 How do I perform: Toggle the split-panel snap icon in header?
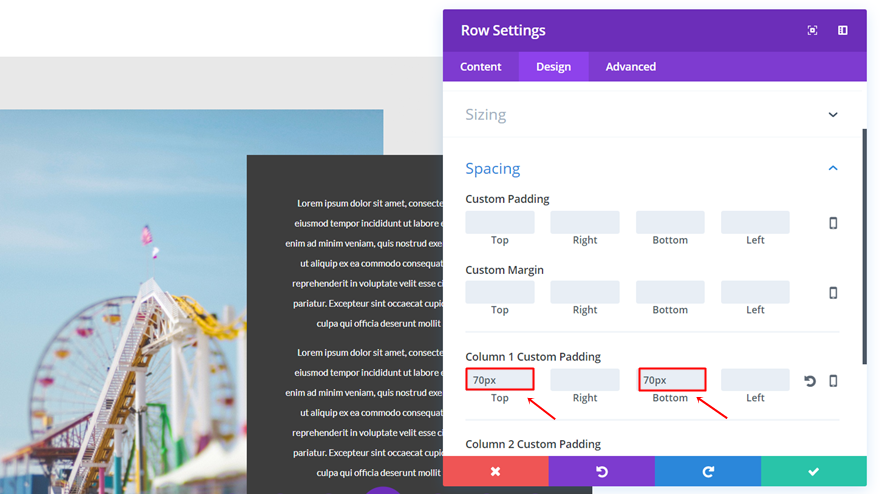coord(842,30)
